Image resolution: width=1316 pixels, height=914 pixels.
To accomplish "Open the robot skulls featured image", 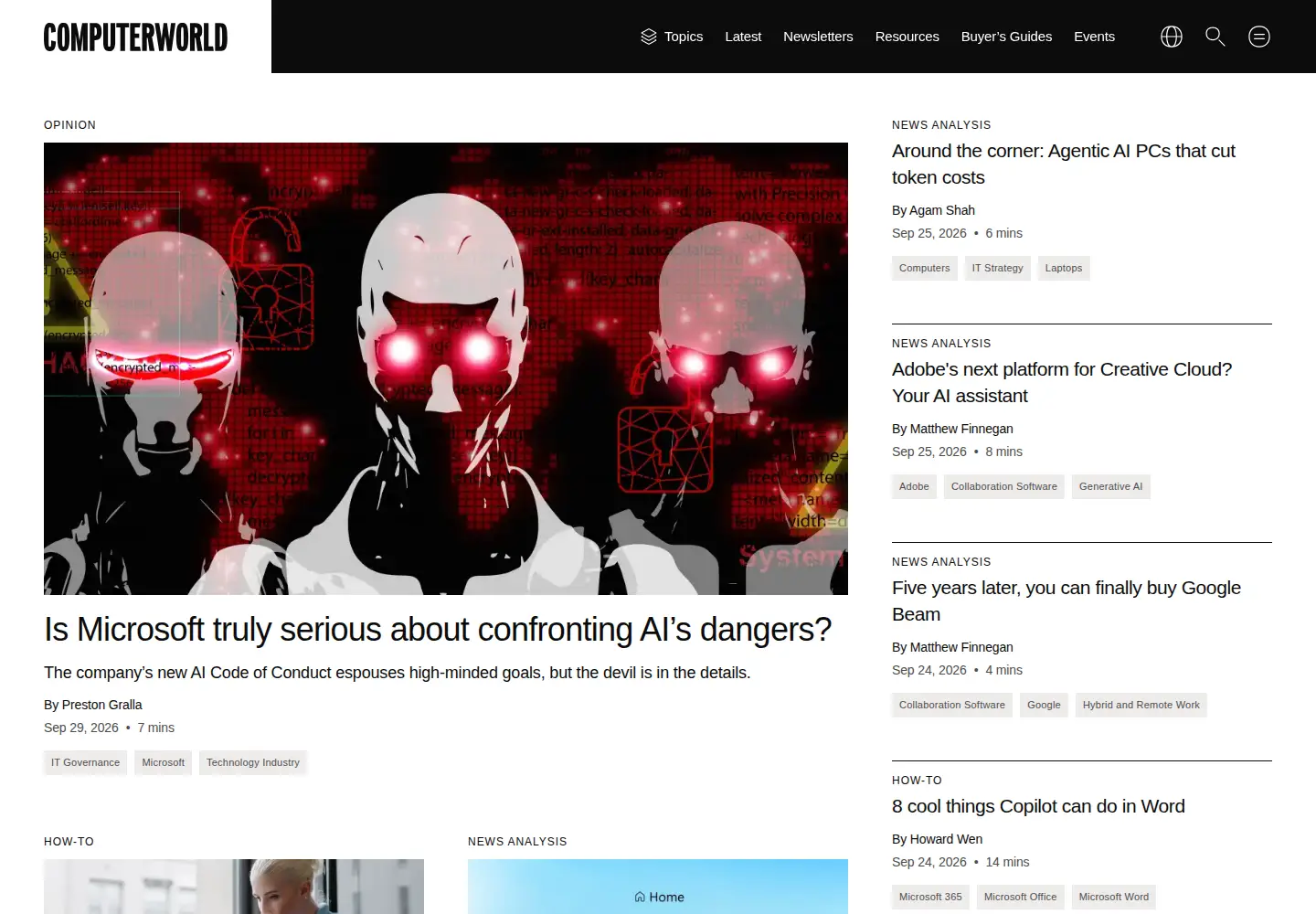I will click(x=446, y=368).
